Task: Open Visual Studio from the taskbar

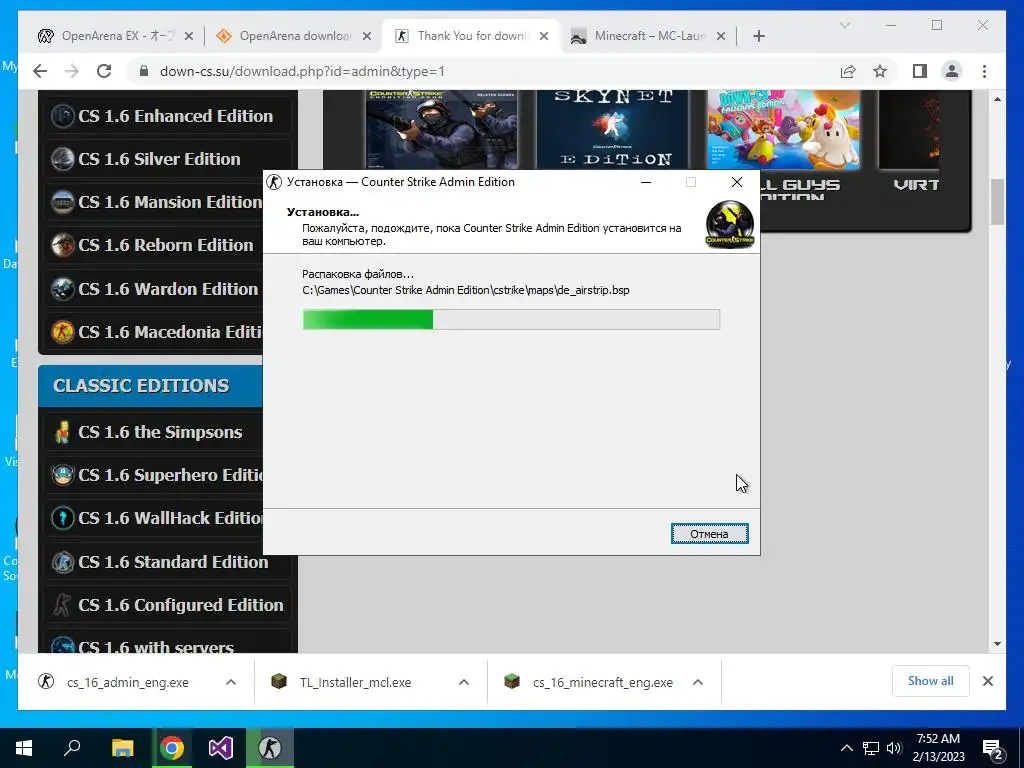Action: (221, 748)
